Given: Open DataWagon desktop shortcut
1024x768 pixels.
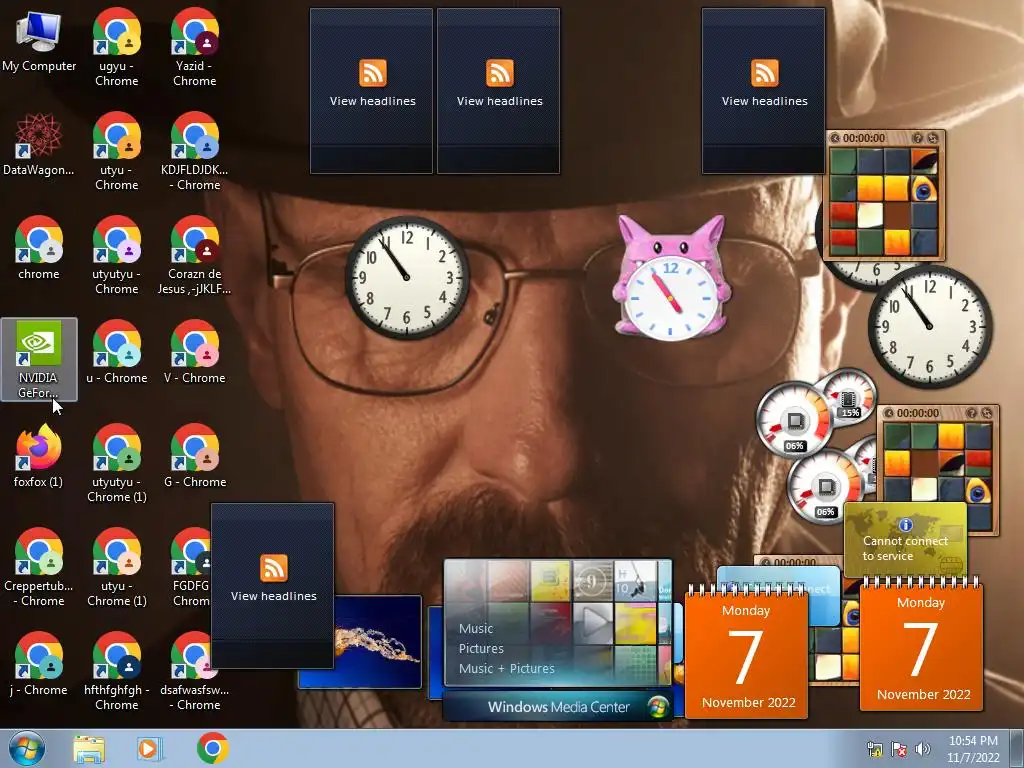Looking at the screenshot, I should click(x=39, y=145).
